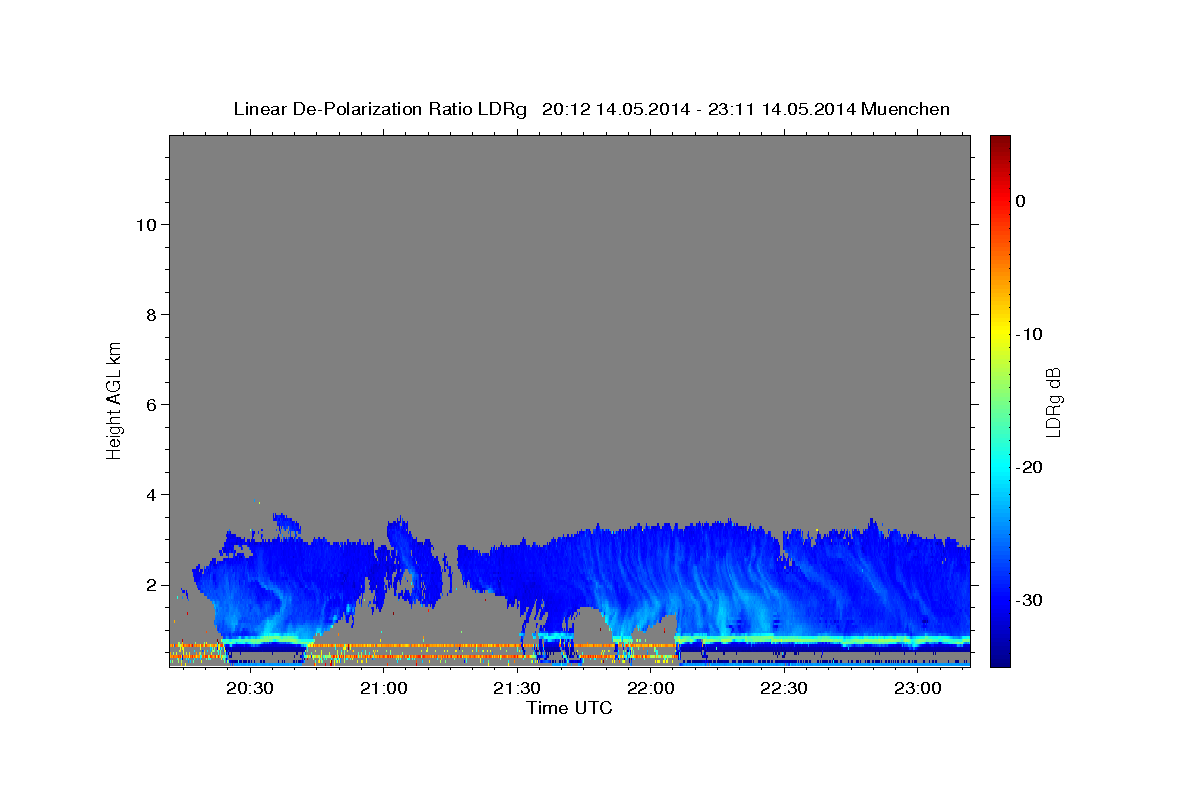This screenshot has width=1200, height=800.
Task: Click the colorbar value label -10
Action: (x=1029, y=334)
